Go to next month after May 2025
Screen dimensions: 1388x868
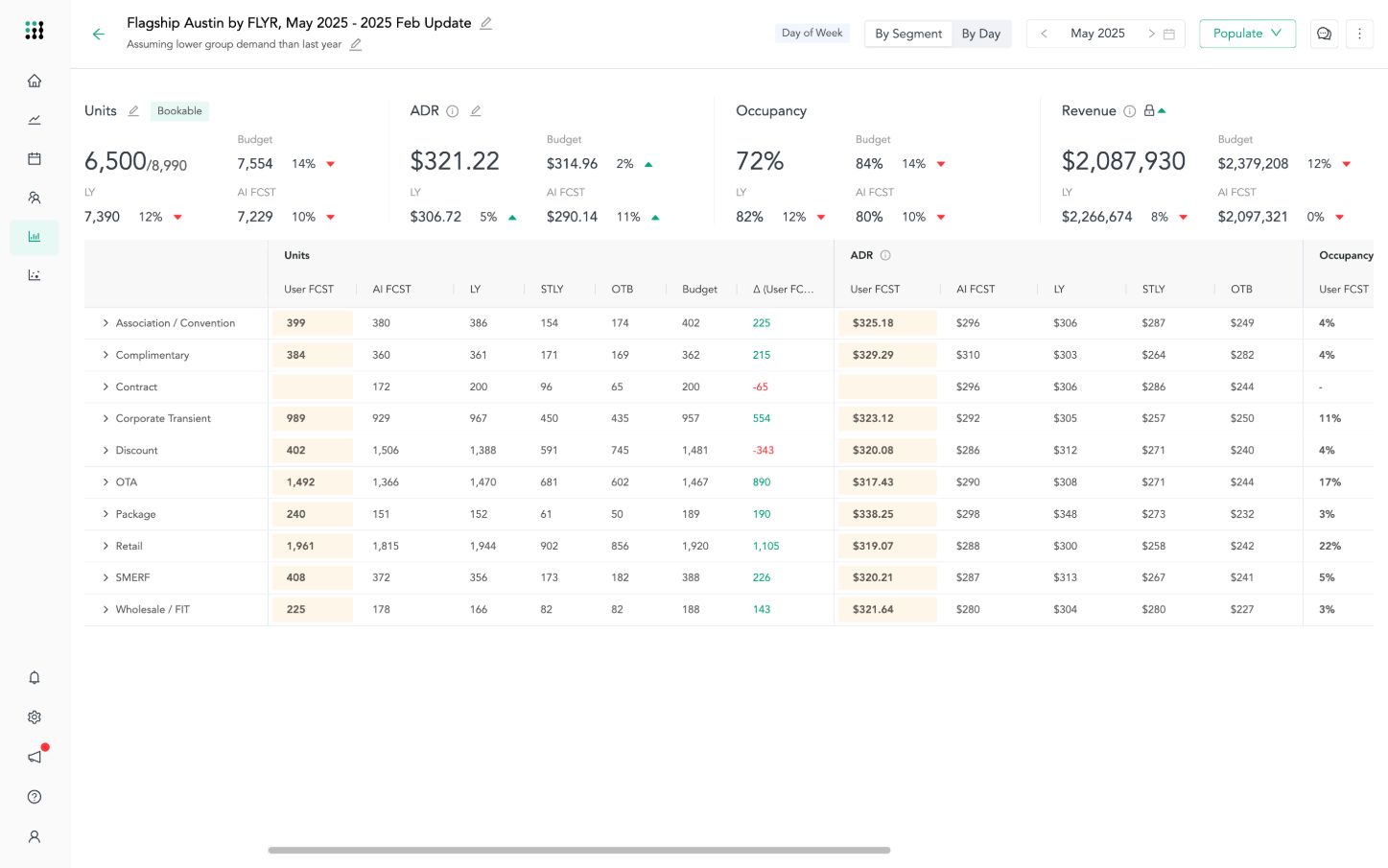click(x=1151, y=34)
